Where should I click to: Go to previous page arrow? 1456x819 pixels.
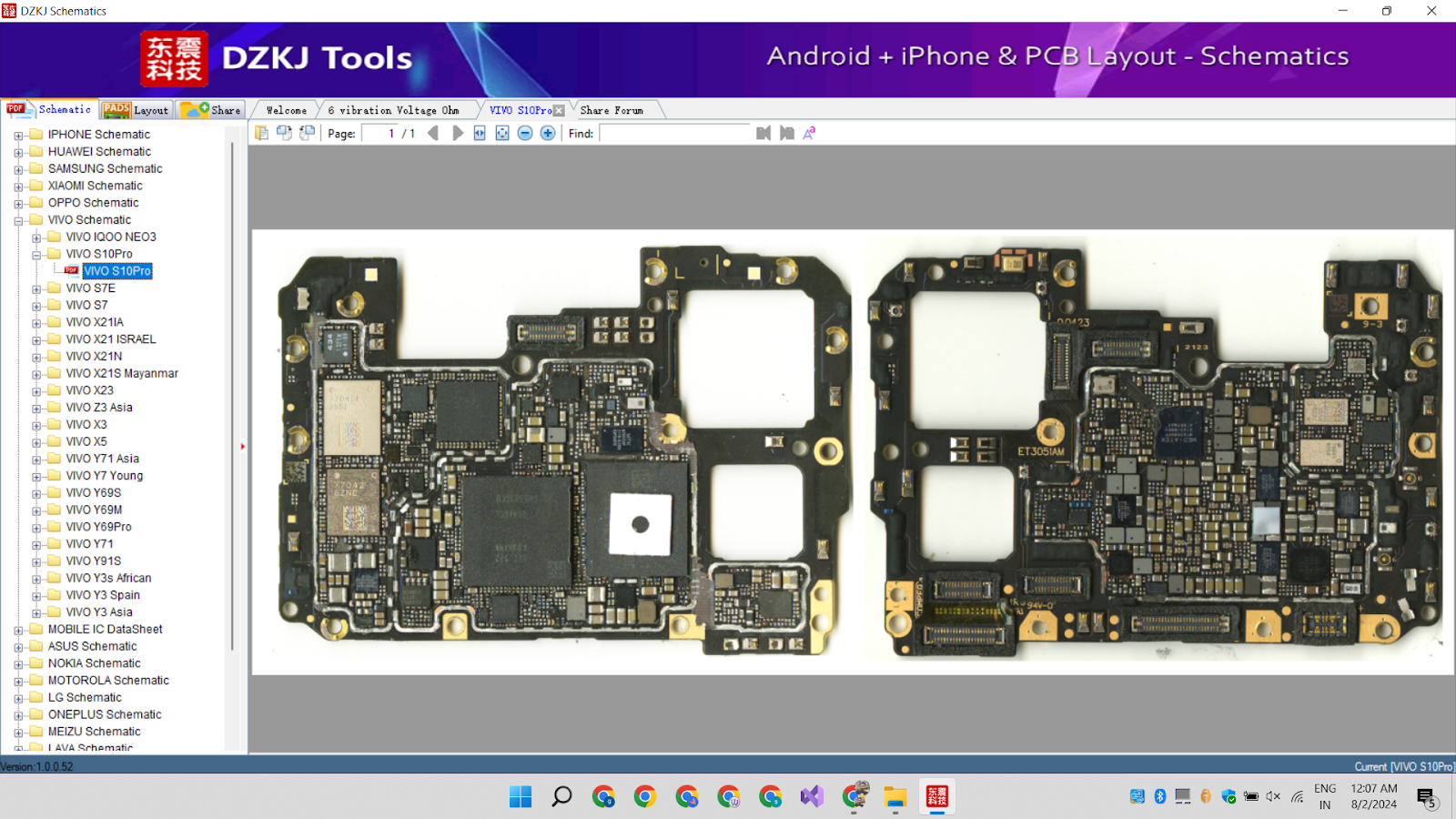433,133
